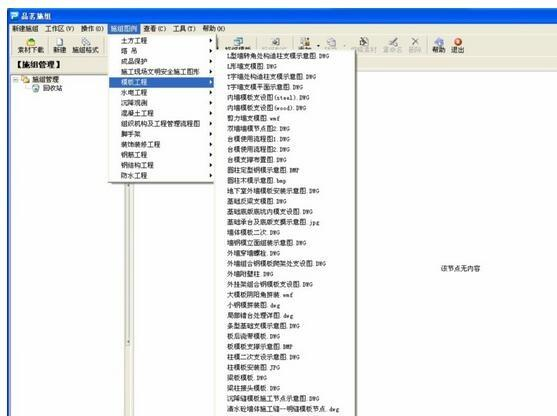Select 柱模板安装图.JPG
Image resolution: width=557 pixels, height=416 pixels.
(254, 367)
